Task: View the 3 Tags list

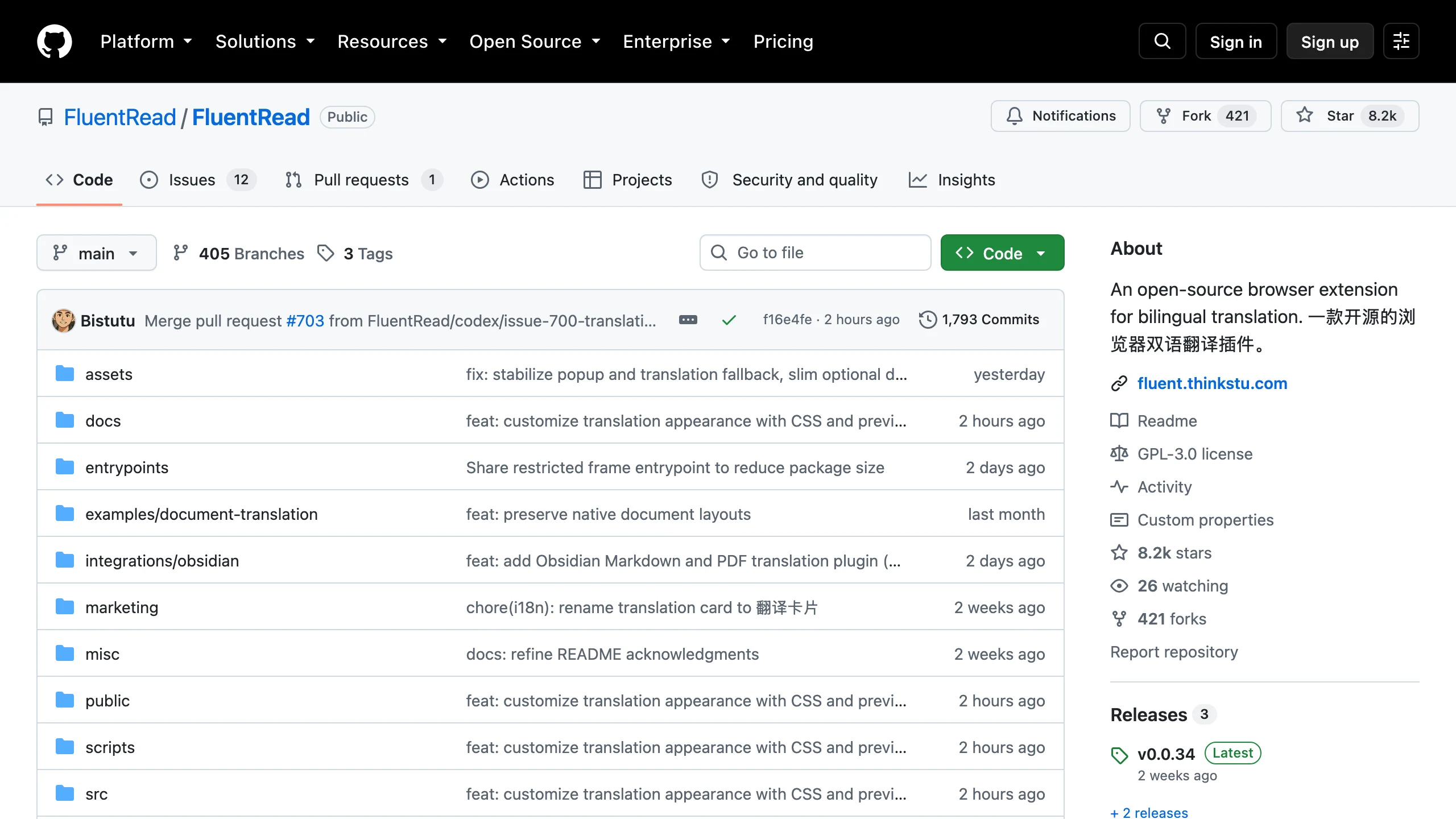Action: pyautogui.click(x=355, y=253)
